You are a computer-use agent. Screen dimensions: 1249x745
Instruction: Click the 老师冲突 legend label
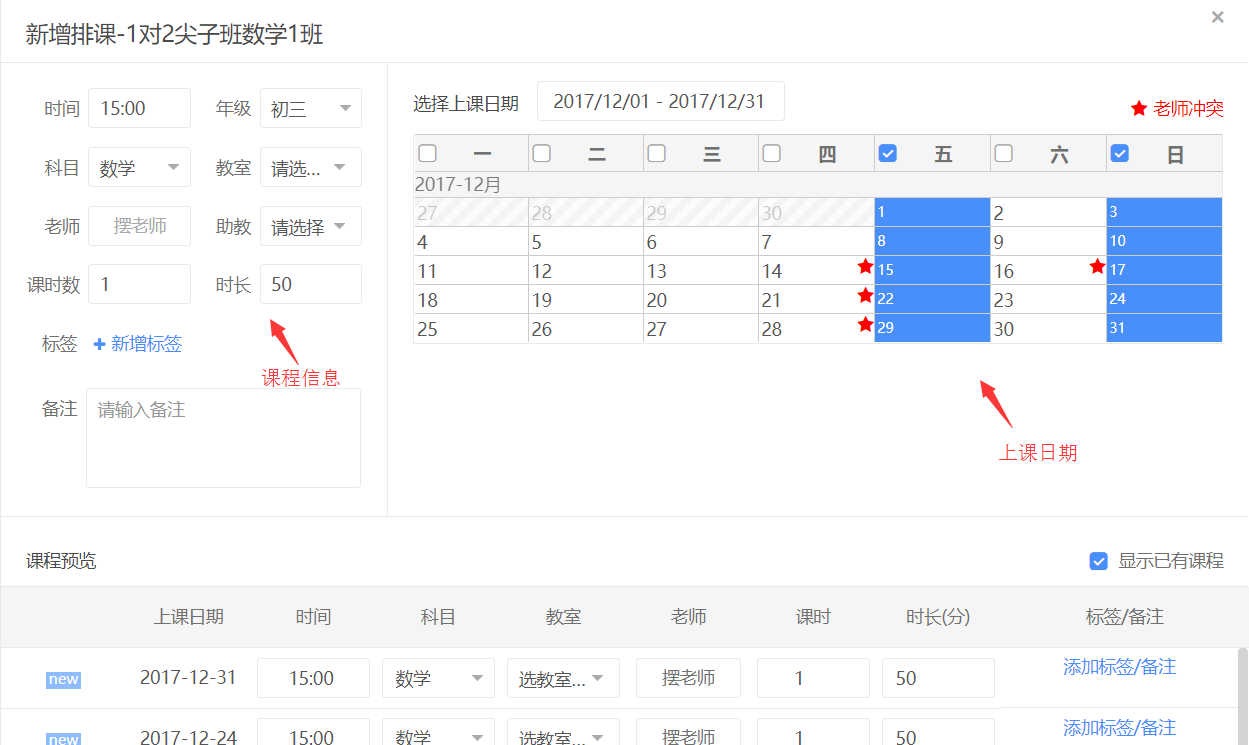pos(1188,108)
